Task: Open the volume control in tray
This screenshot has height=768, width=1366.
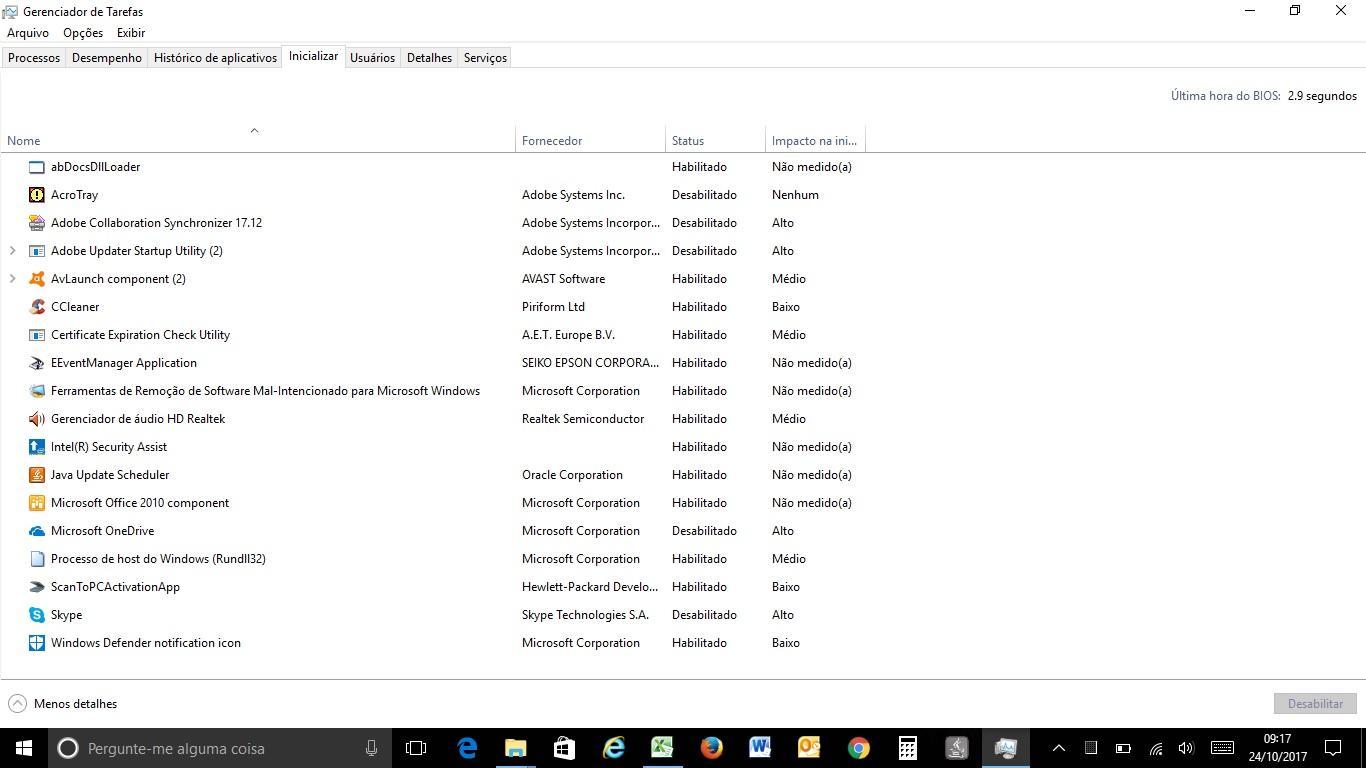Action: pyautogui.click(x=1186, y=748)
